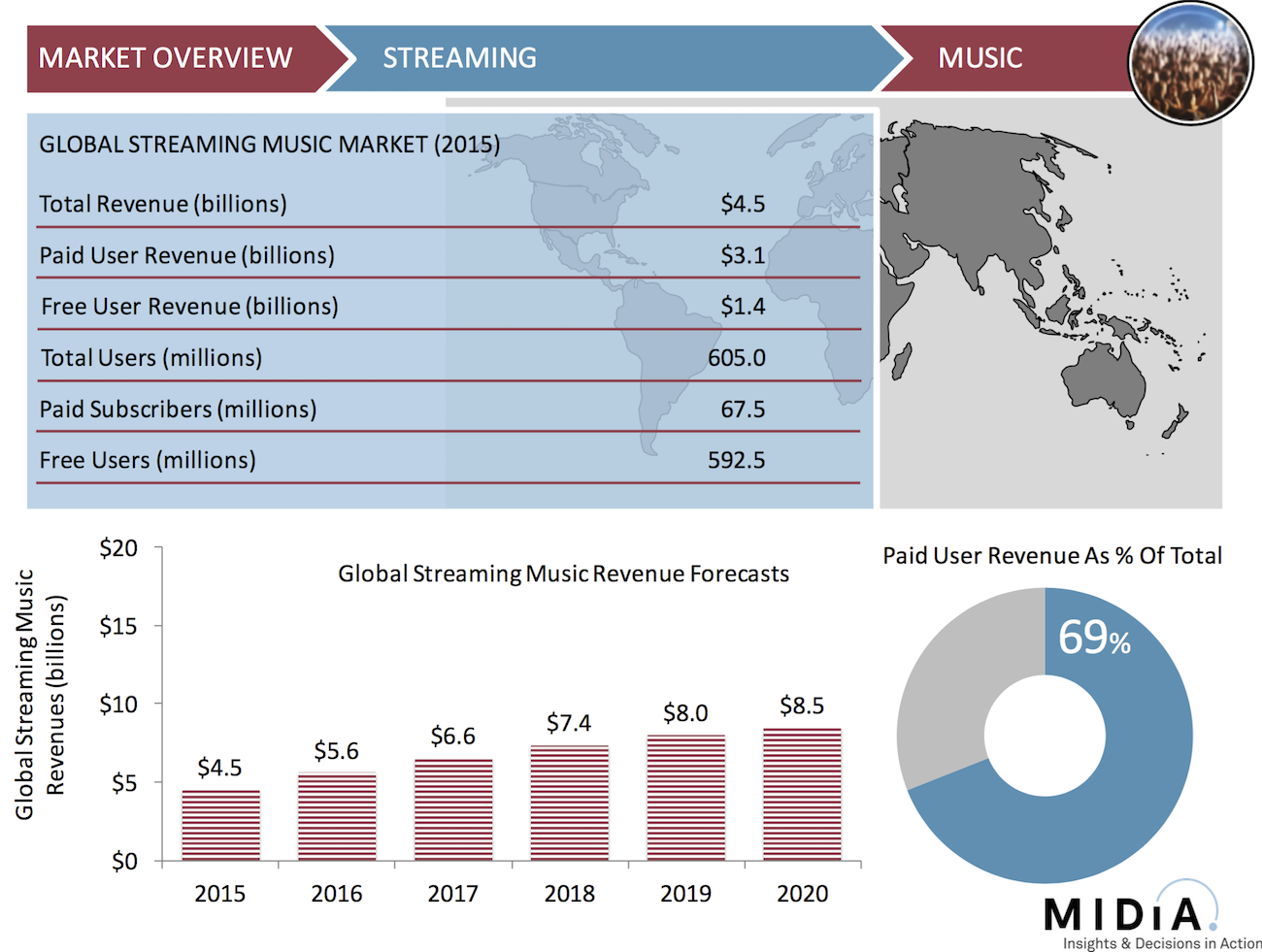This screenshot has height=952, width=1262.
Task: Click the 'Global Streaming Music Revenue Forecasts' title
Action: click(x=563, y=574)
